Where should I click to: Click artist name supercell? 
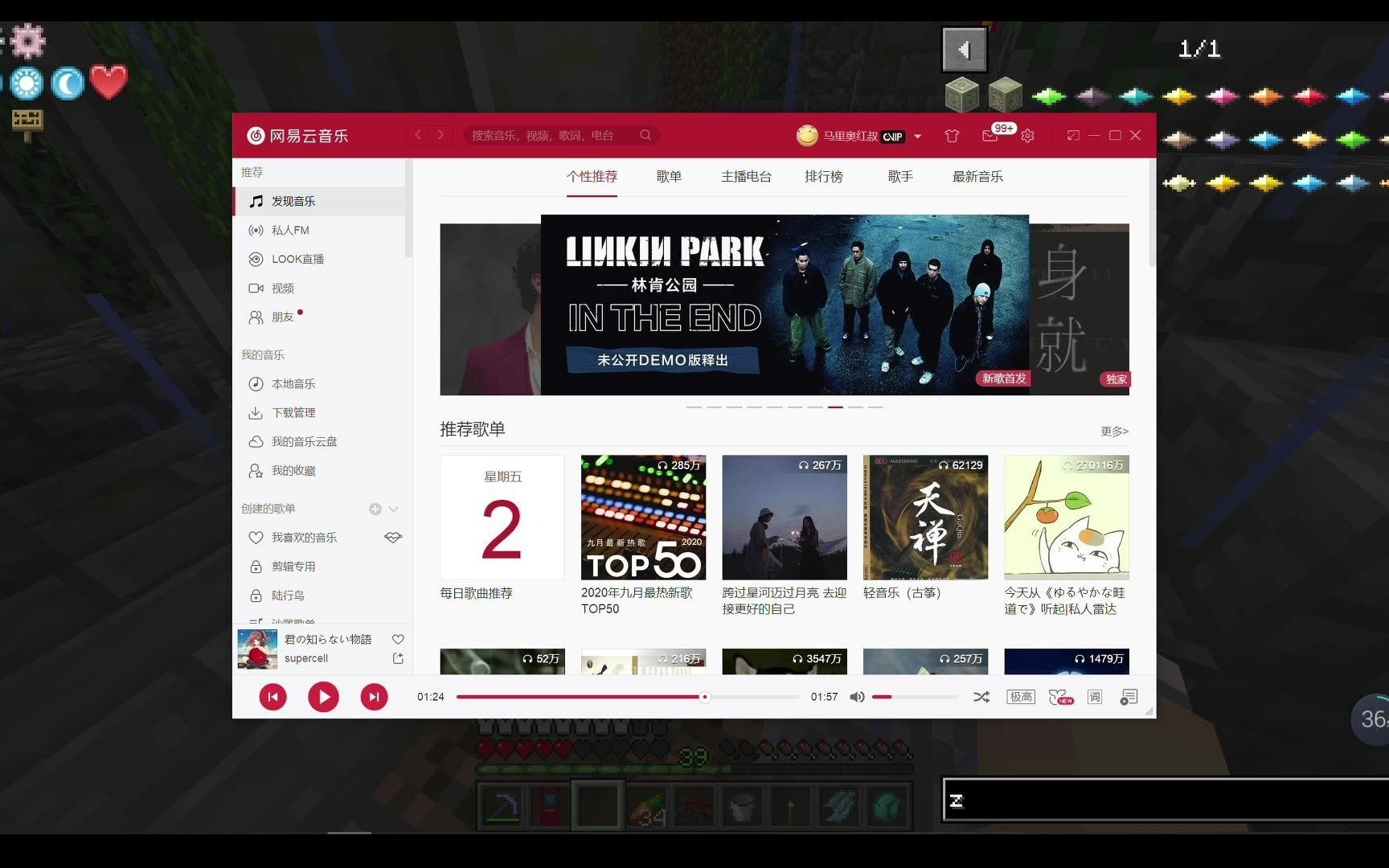point(306,658)
